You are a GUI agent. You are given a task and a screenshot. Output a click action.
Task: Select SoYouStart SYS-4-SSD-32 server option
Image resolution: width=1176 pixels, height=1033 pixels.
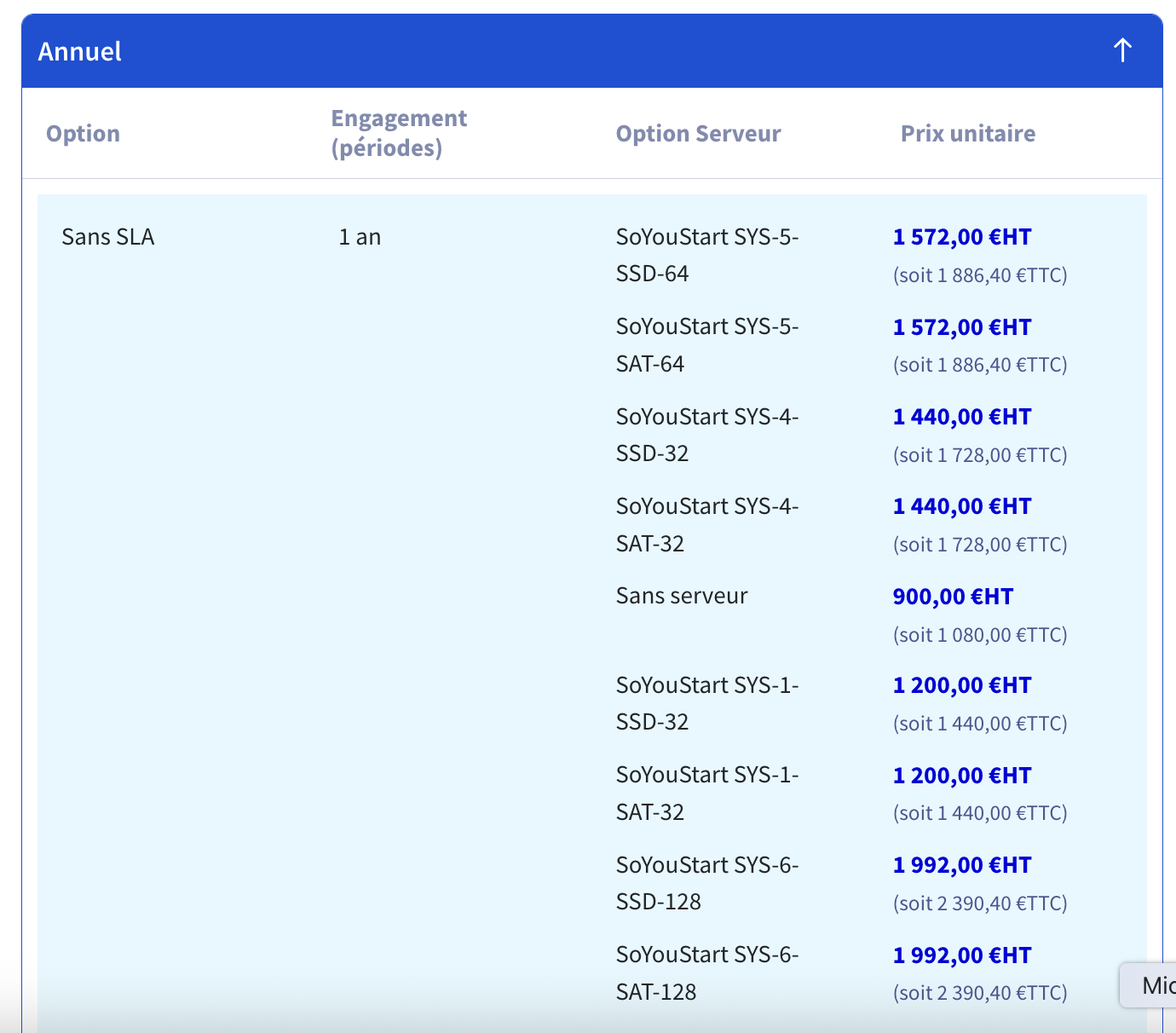click(707, 435)
